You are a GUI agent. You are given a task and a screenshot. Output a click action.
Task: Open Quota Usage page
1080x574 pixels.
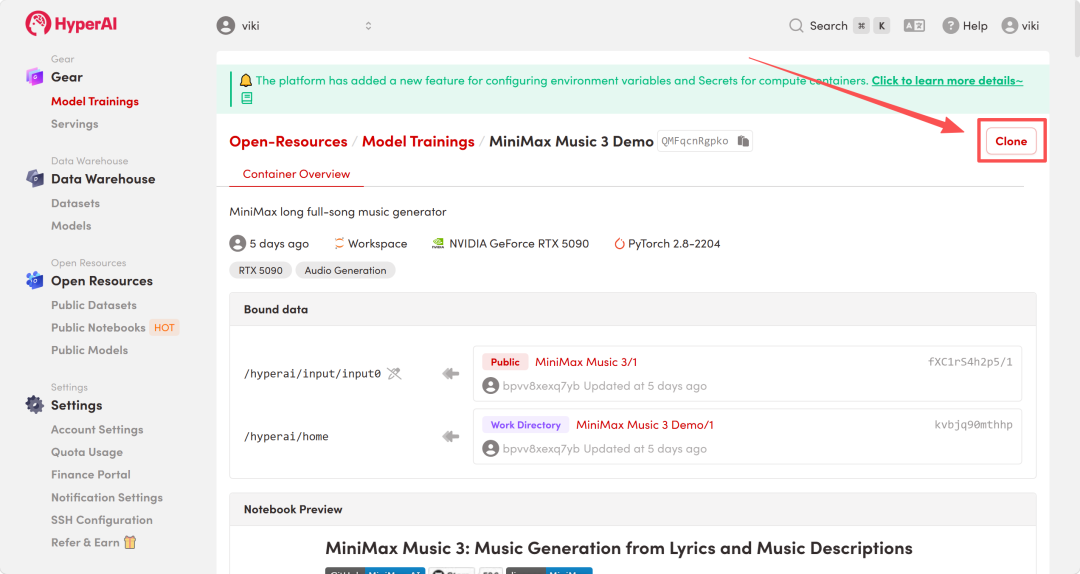coord(87,452)
